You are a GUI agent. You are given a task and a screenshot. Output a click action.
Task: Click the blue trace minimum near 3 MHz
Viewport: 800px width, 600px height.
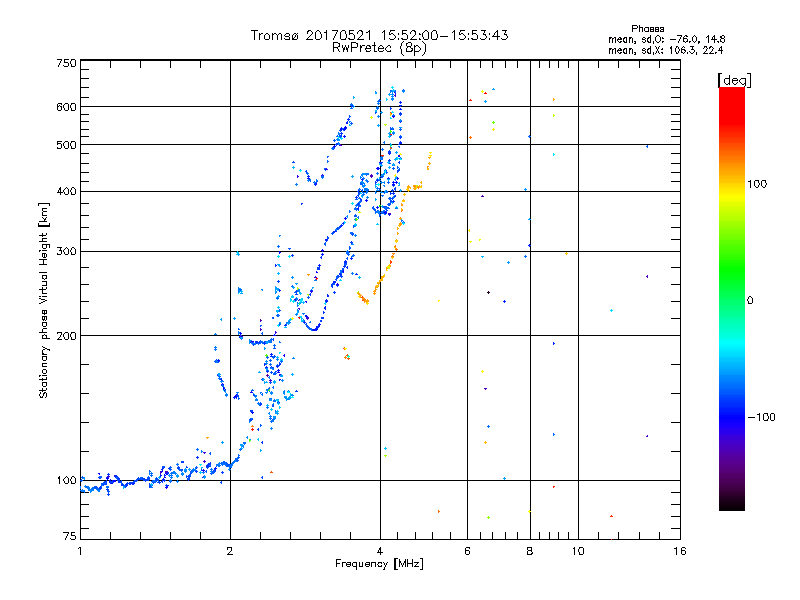point(313,328)
